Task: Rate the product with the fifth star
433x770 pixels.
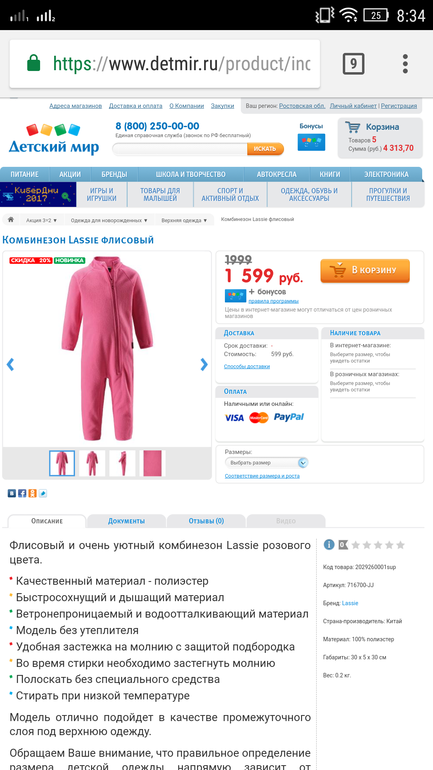Action: [401, 545]
